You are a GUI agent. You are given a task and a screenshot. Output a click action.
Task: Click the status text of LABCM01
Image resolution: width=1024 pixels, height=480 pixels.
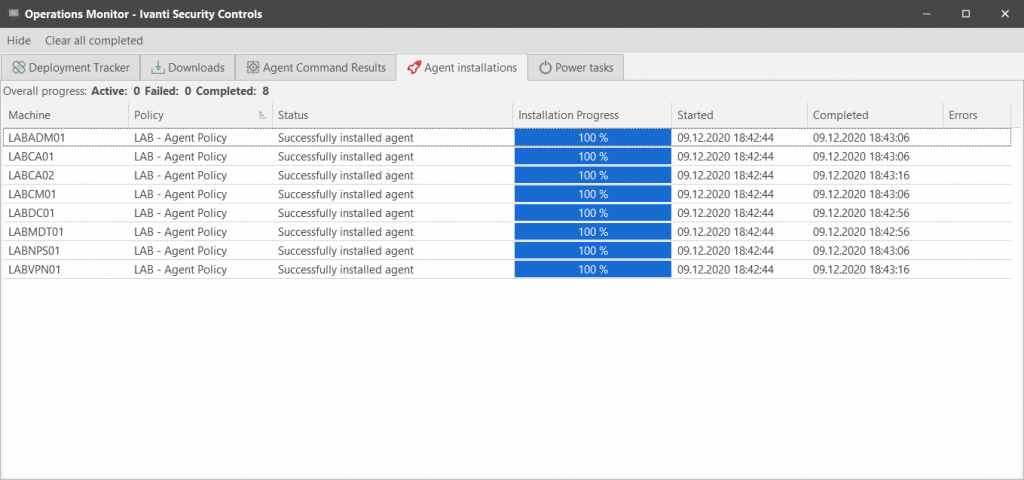coord(345,194)
